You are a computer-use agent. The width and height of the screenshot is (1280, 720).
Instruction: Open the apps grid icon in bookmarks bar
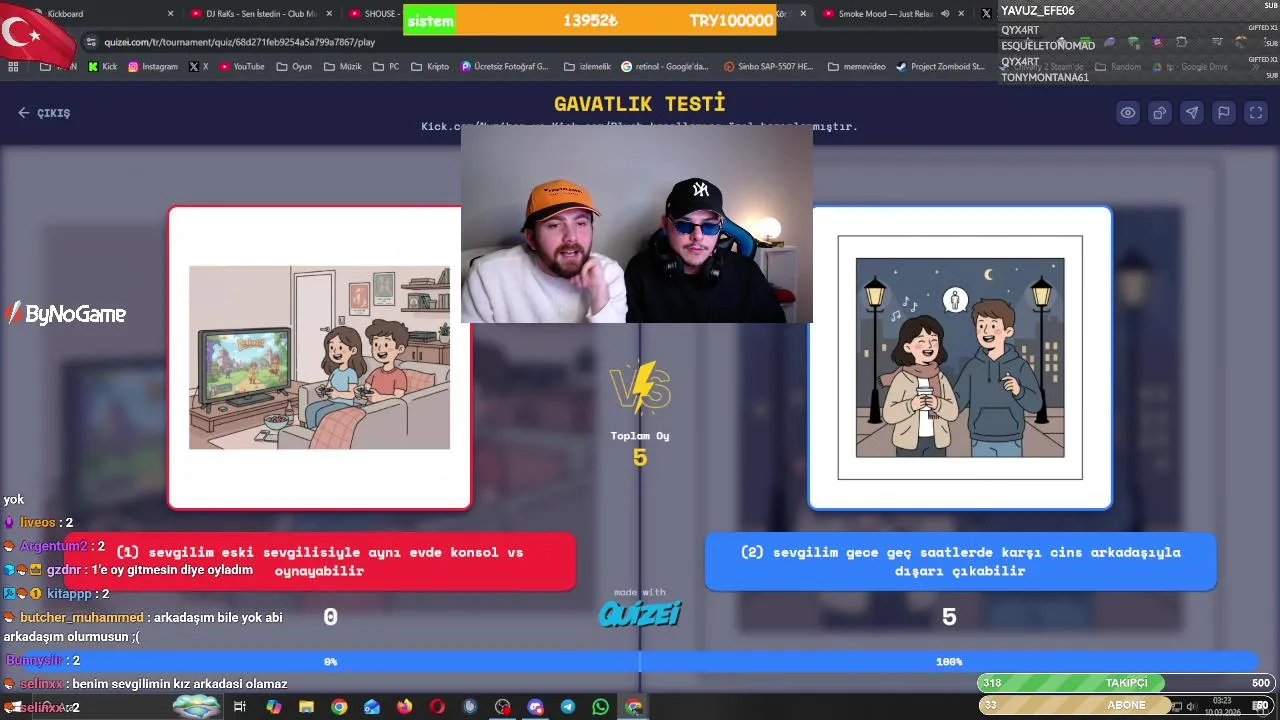click(x=13, y=67)
